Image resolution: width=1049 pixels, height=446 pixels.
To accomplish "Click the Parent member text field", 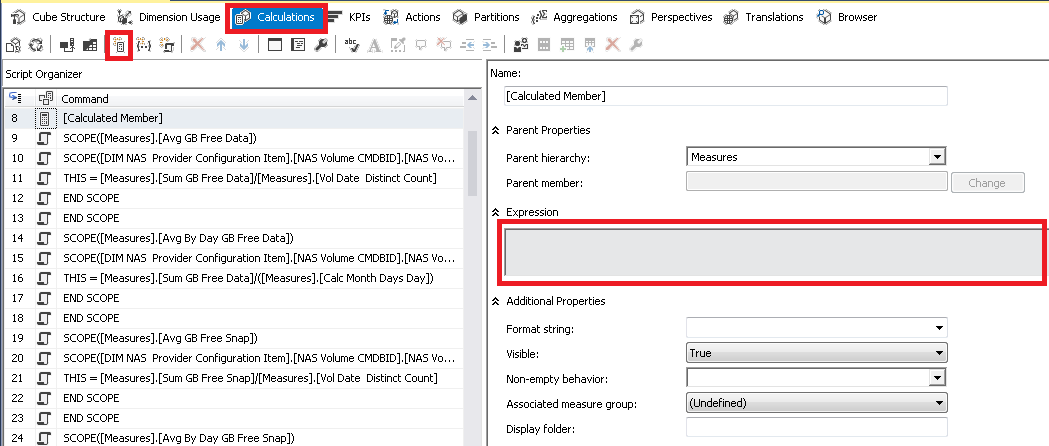I will point(817,182).
